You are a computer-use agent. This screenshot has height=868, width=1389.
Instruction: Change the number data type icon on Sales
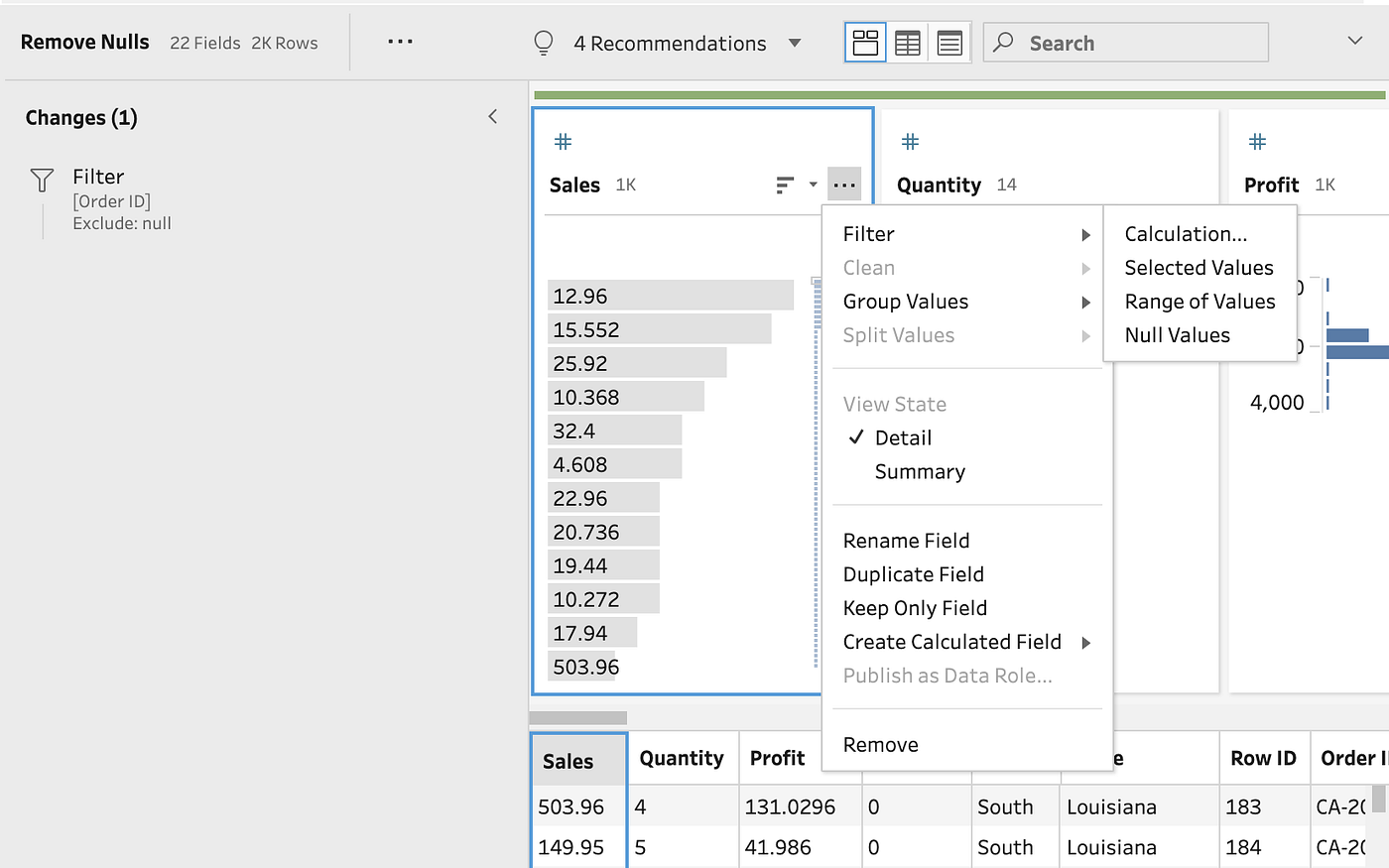[x=563, y=142]
